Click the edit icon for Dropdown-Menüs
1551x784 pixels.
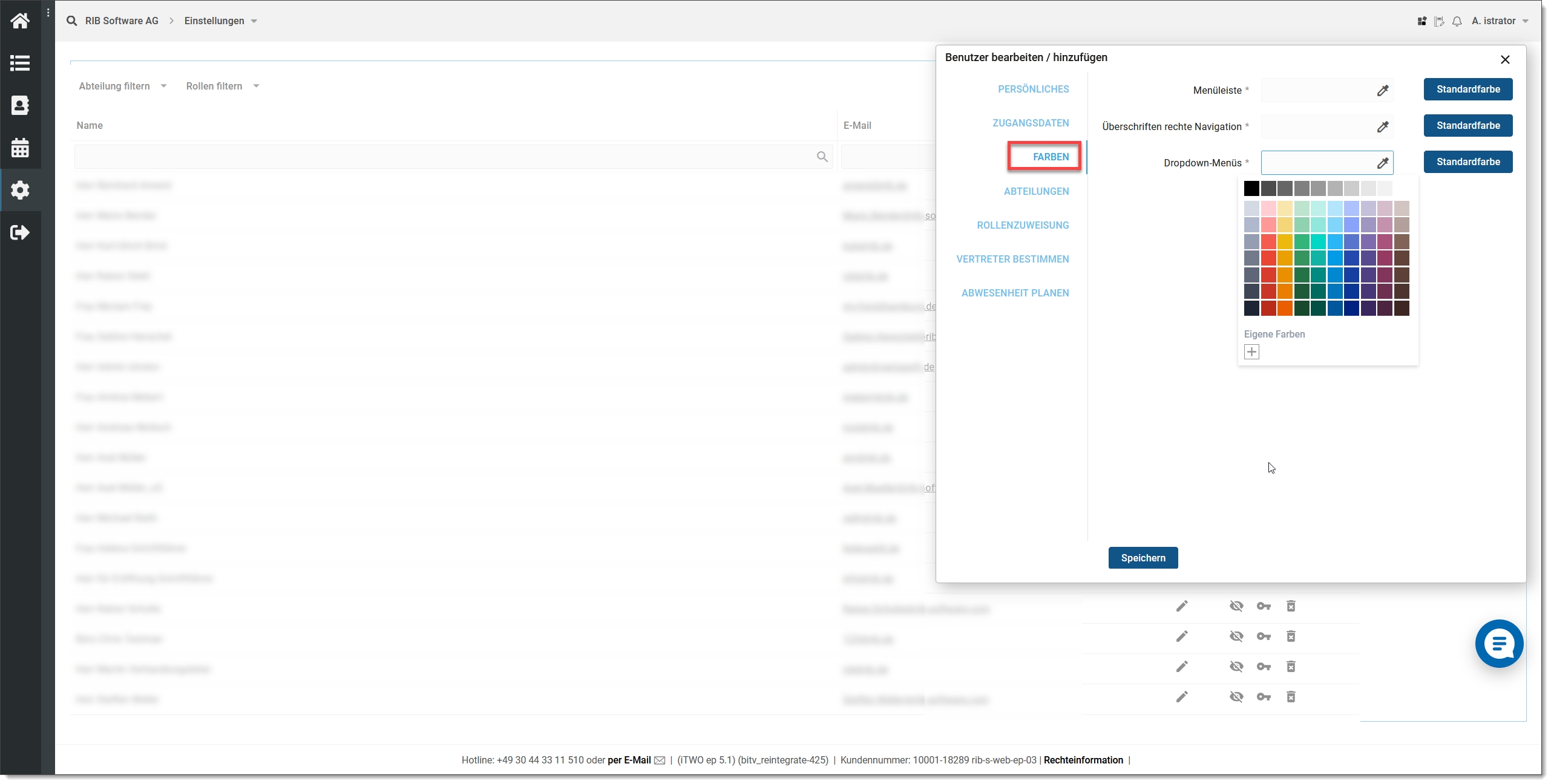(1383, 163)
